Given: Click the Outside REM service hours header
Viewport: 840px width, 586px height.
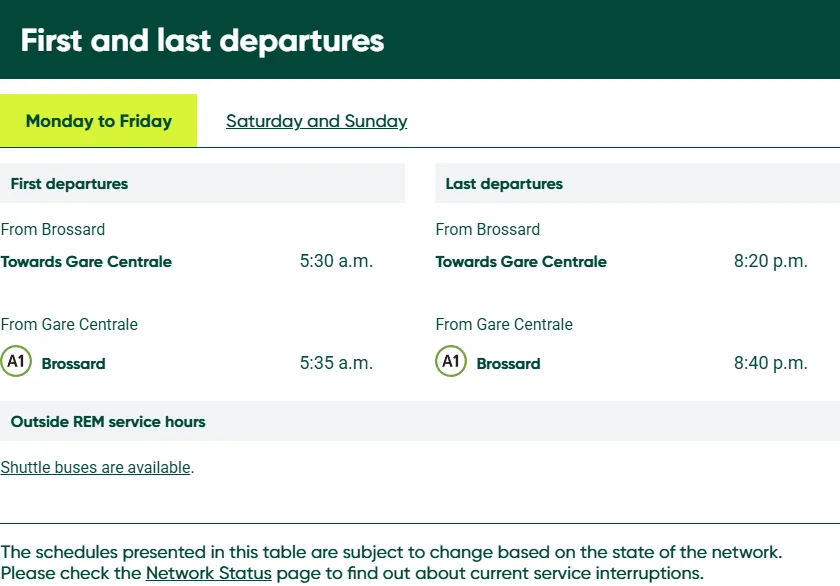Looking at the screenshot, I should pos(108,422).
